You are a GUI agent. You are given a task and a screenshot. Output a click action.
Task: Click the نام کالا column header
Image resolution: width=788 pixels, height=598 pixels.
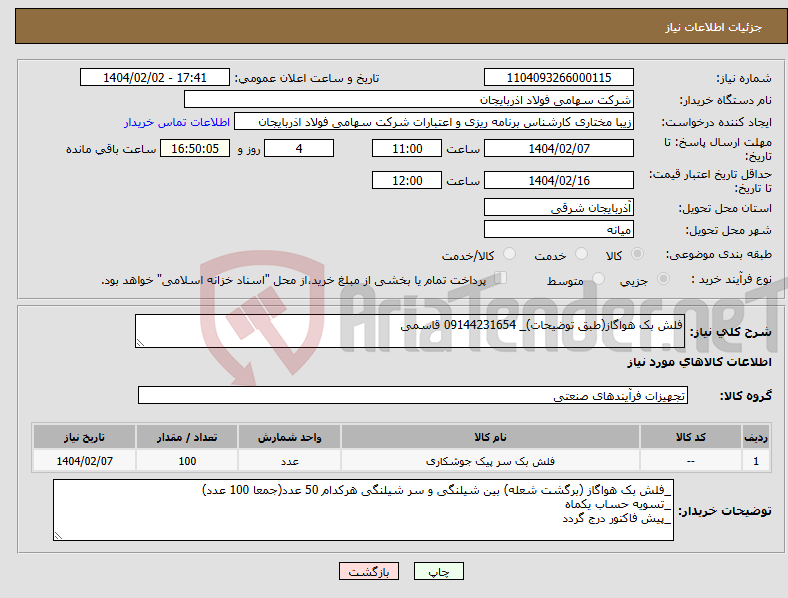point(490,437)
